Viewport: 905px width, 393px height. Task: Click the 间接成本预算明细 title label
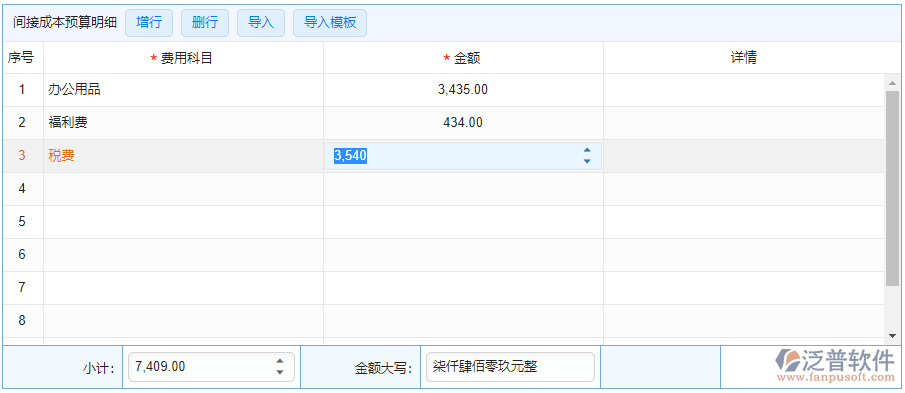point(65,23)
